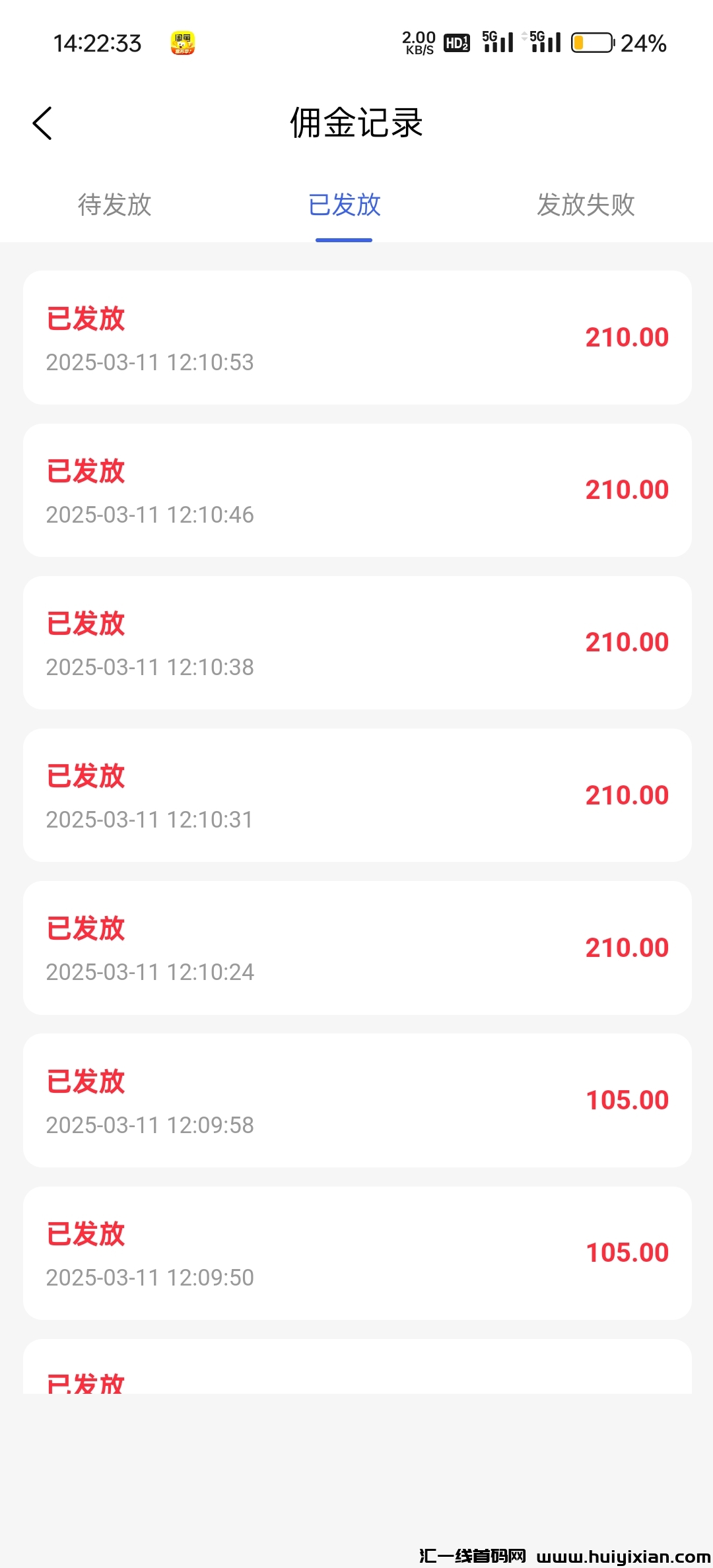Screen dimensions: 713x1568
Task: Open the record dated 12:10:46
Action: [357, 490]
